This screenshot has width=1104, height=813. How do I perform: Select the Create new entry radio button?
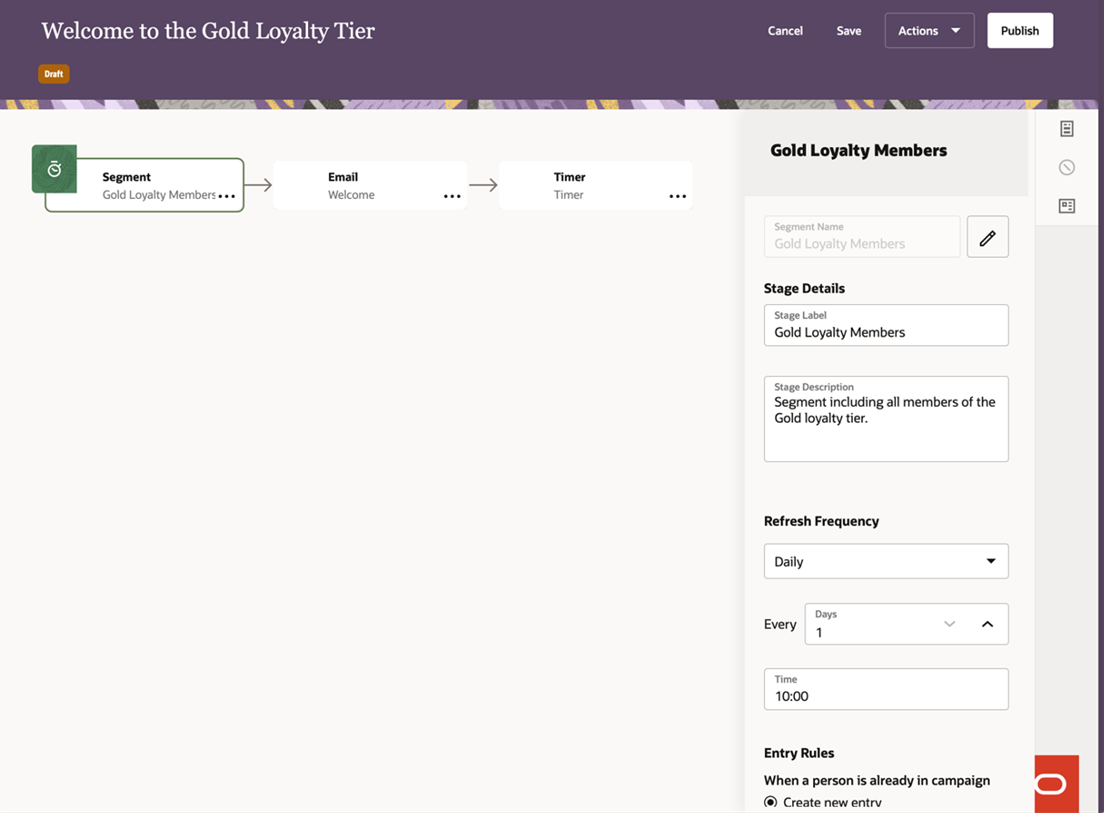pyautogui.click(x=771, y=802)
